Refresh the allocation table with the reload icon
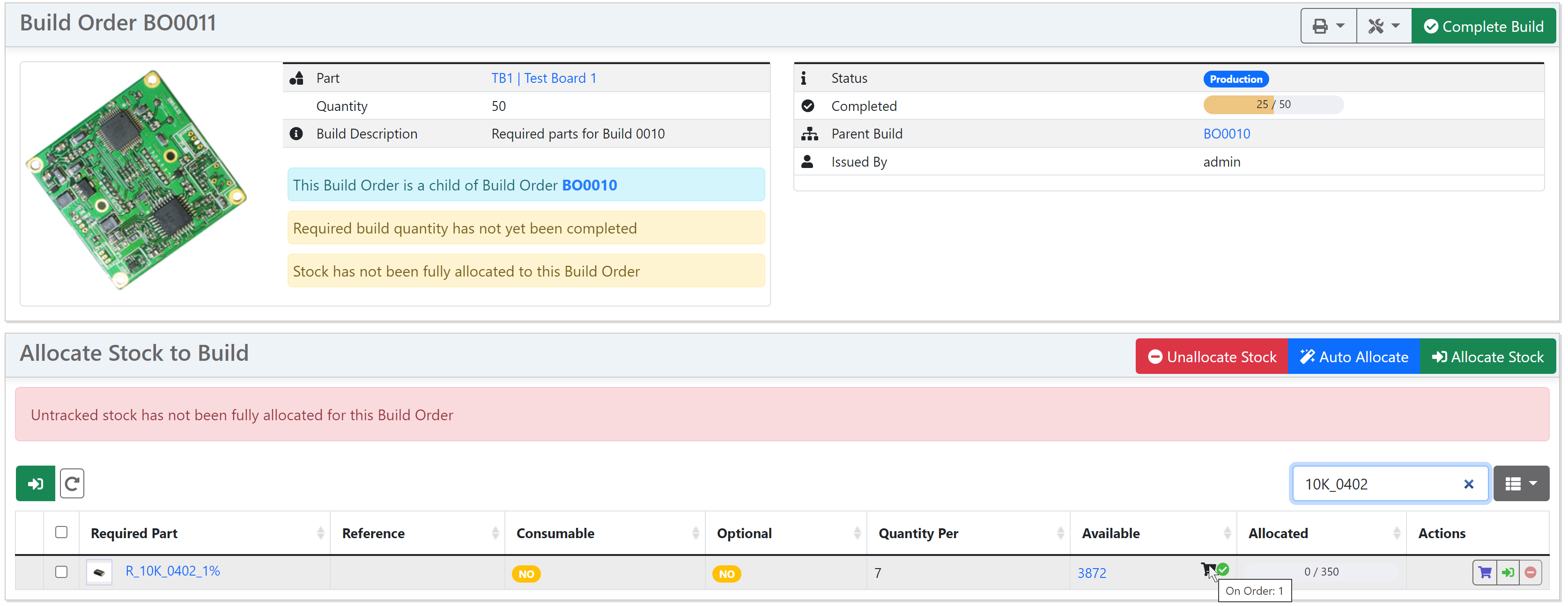 pos(72,483)
